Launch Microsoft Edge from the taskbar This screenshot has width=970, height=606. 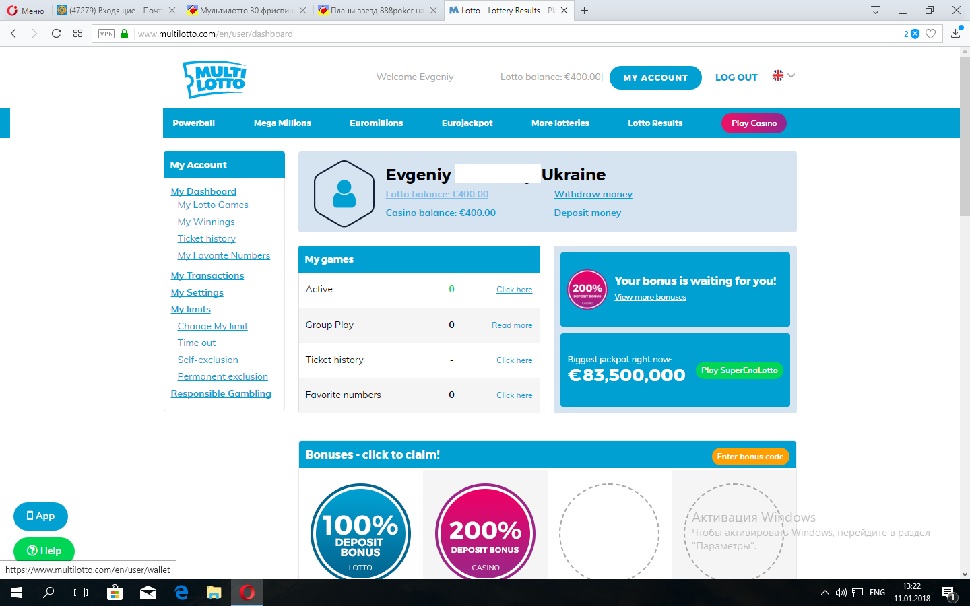click(181, 592)
